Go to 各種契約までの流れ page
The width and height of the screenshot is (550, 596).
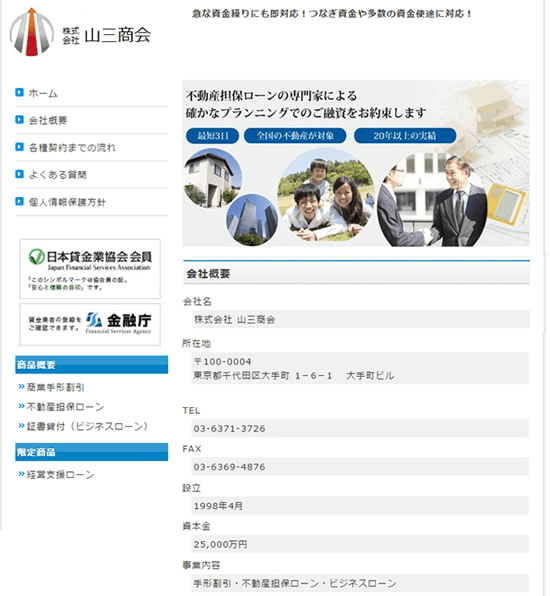tap(72, 147)
